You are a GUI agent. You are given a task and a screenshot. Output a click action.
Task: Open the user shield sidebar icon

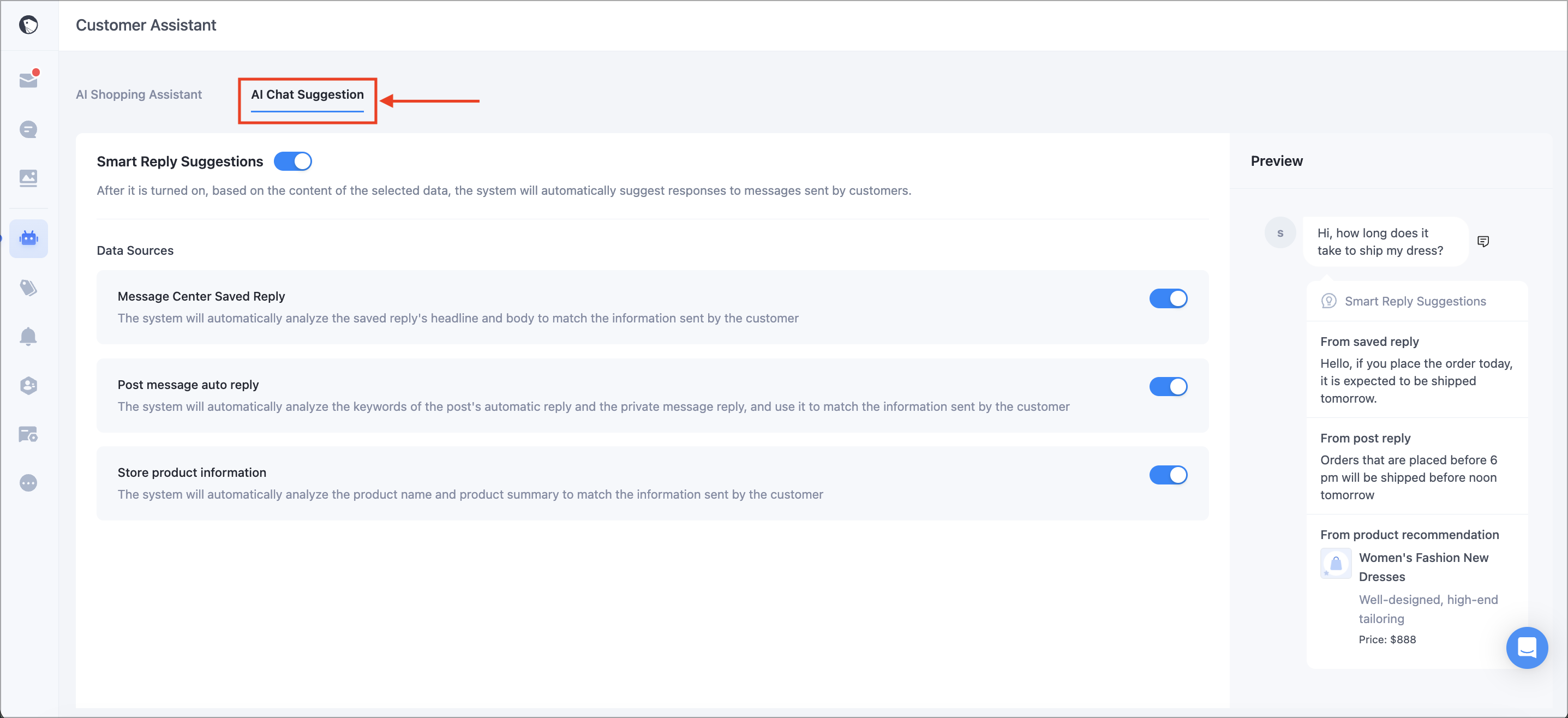pos(28,385)
